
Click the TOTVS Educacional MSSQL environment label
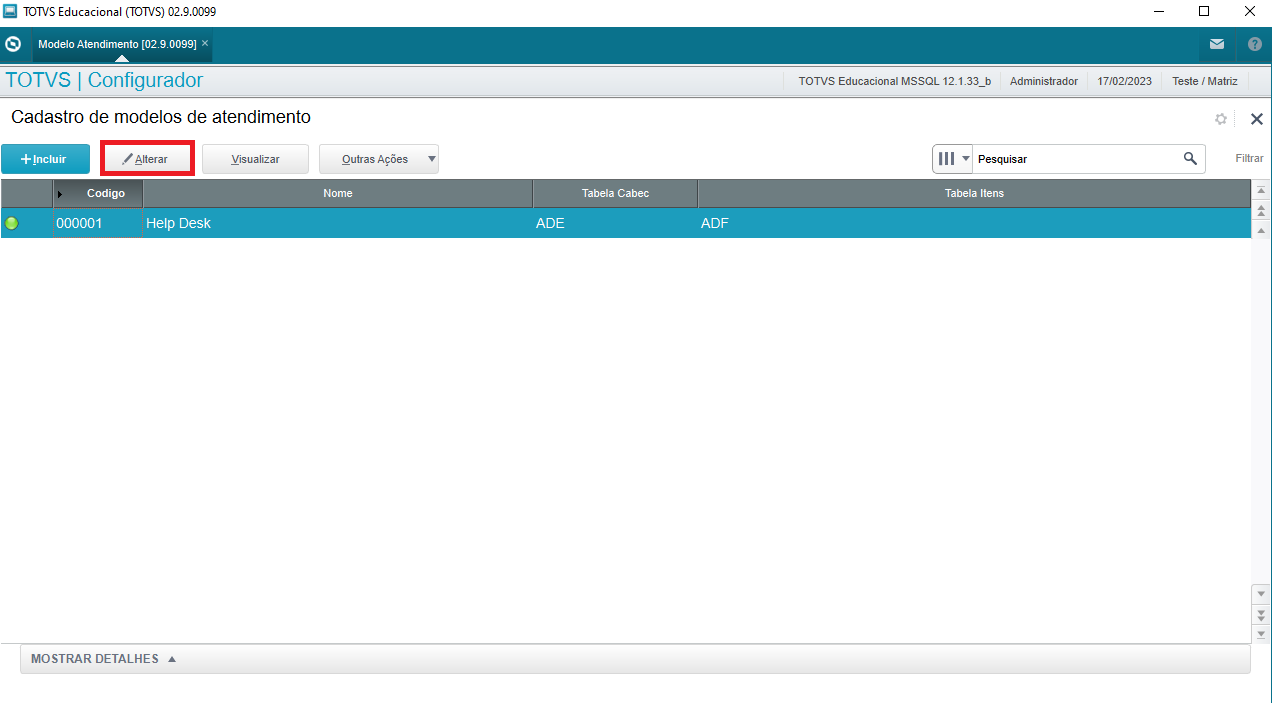894,81
